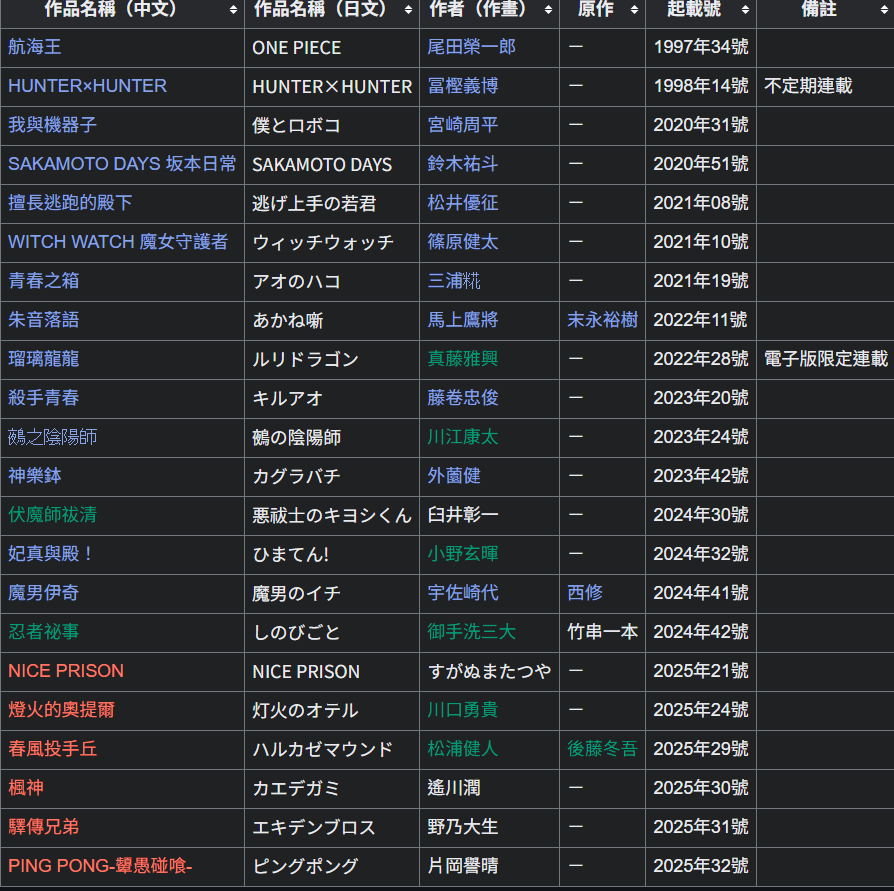Open the 川口勇貴 author link
Viewport: 894px width, 891px height.
point(463,710)
